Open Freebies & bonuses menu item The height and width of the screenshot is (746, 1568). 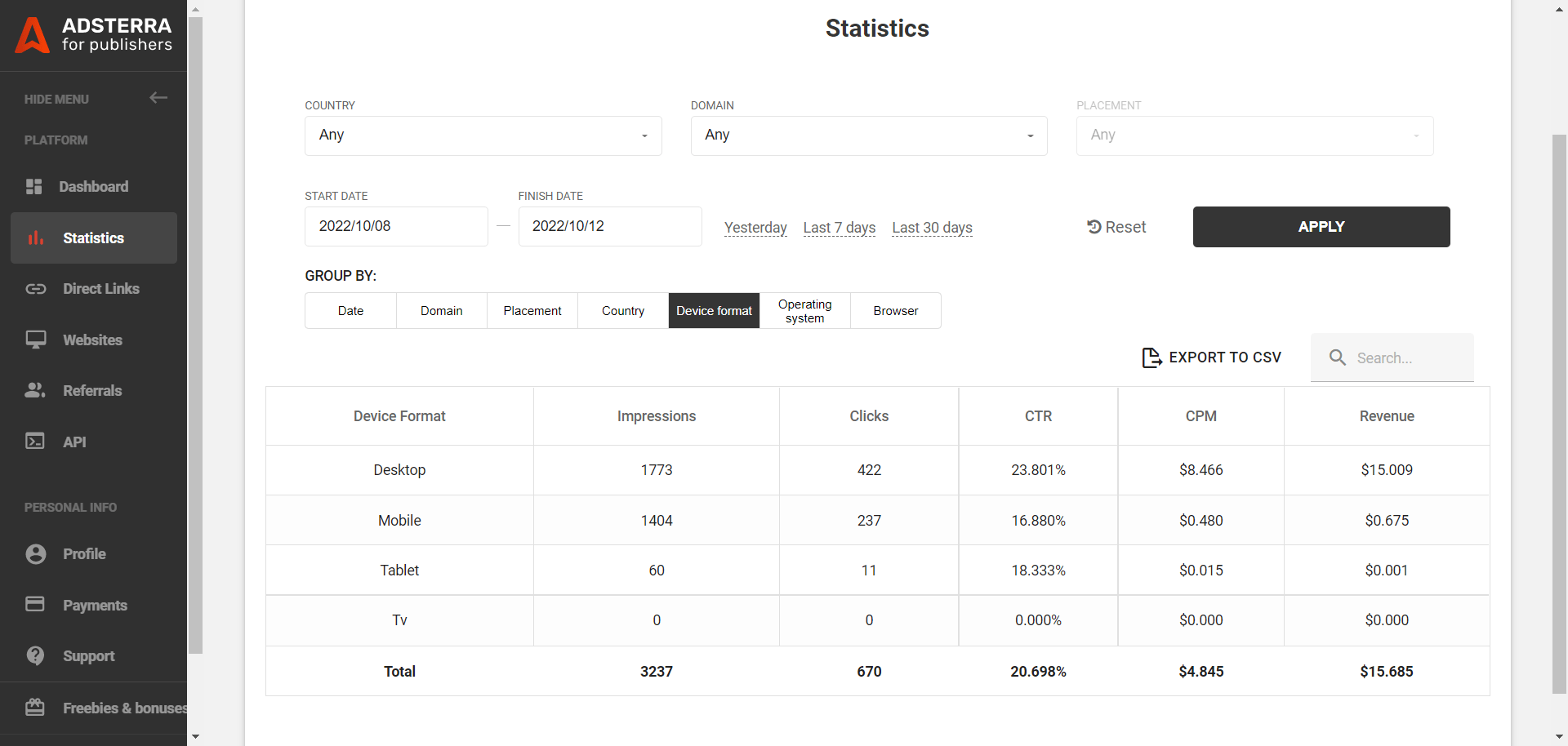pyautogui.click(x=124, y=708)
